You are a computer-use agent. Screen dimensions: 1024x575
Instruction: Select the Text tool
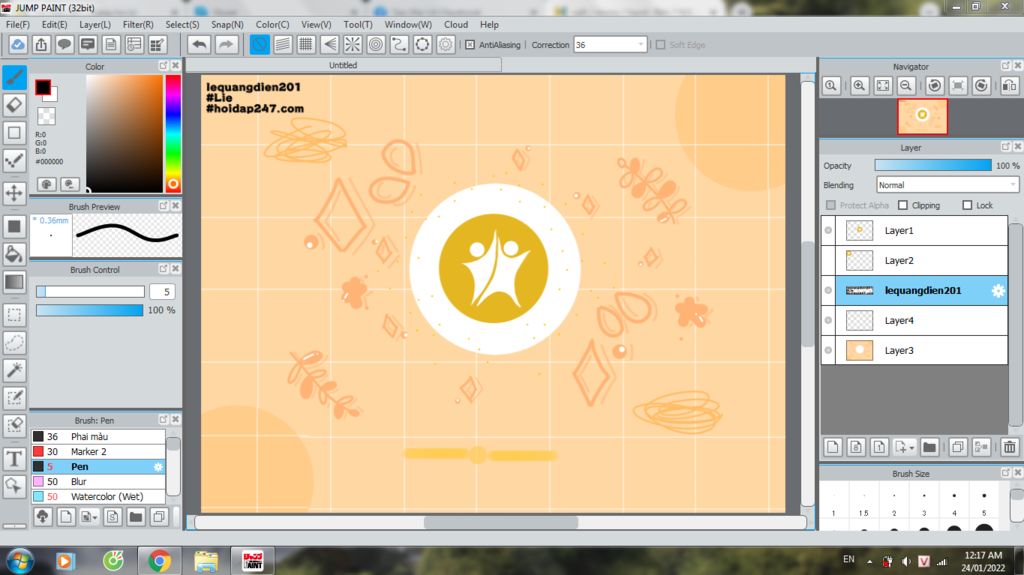(14, 459)
